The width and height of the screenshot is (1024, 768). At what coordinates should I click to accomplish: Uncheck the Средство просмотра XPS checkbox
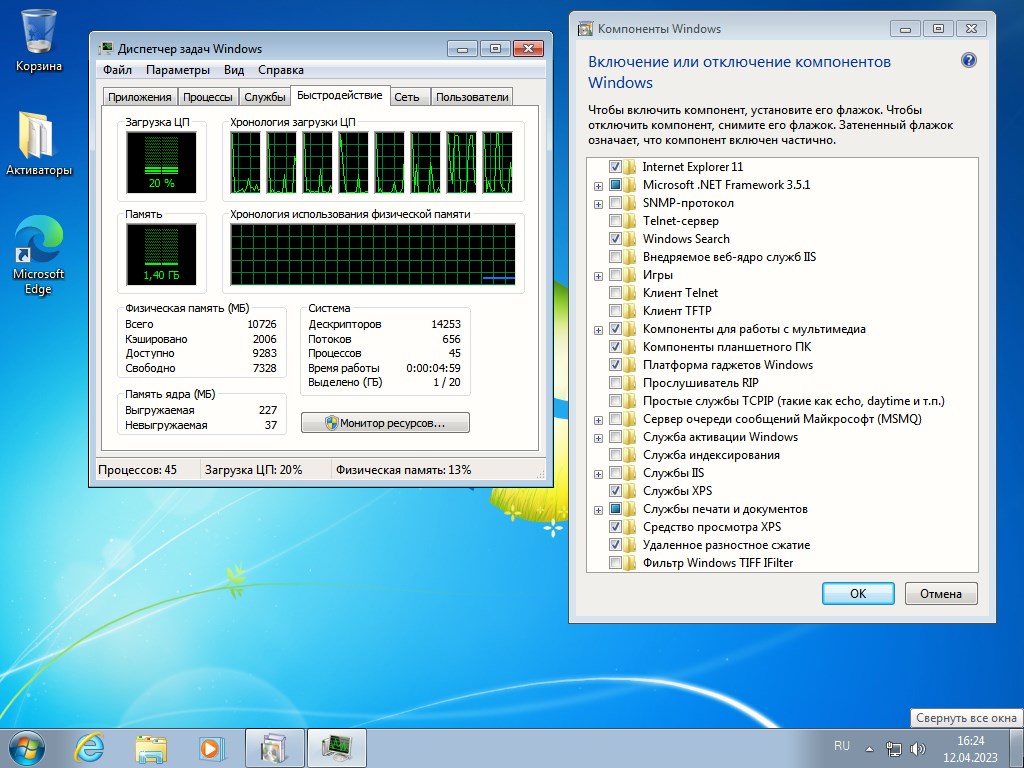(615, 526)
